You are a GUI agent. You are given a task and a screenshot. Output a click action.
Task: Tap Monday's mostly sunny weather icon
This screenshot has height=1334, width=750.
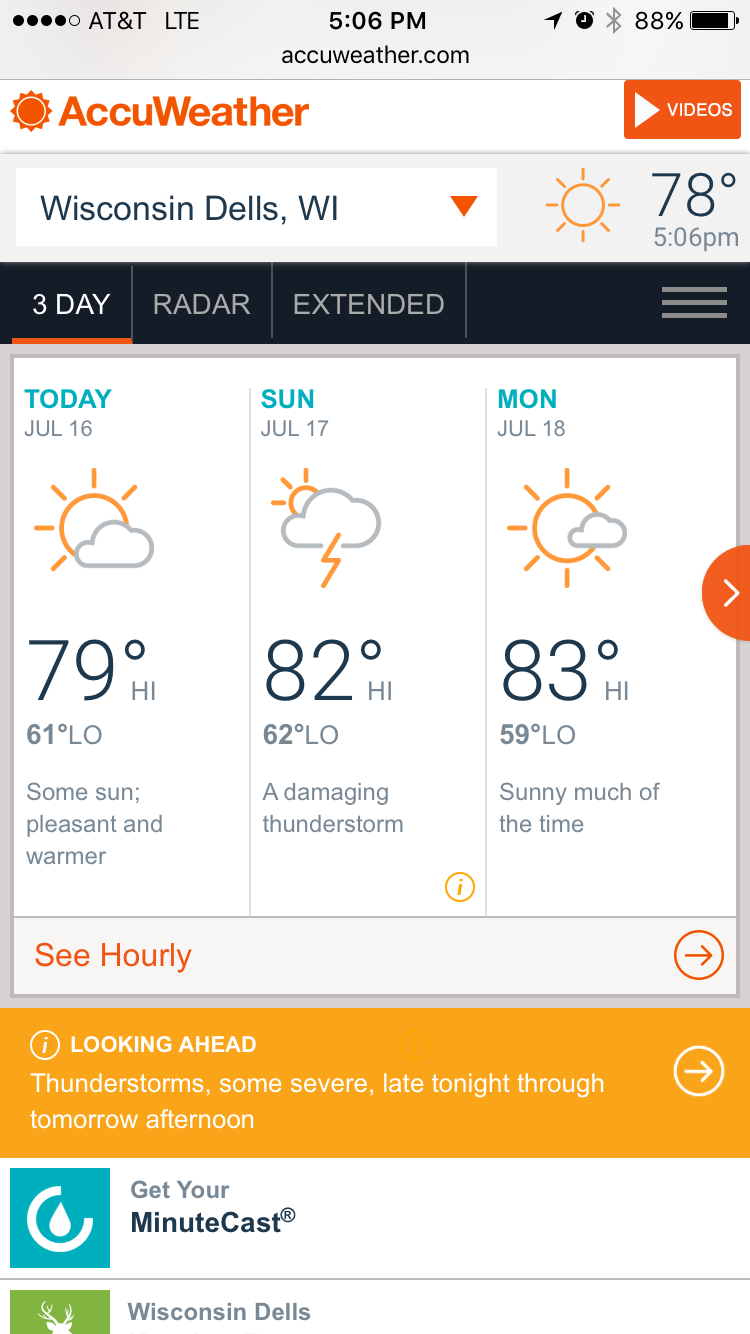[566, 527]
